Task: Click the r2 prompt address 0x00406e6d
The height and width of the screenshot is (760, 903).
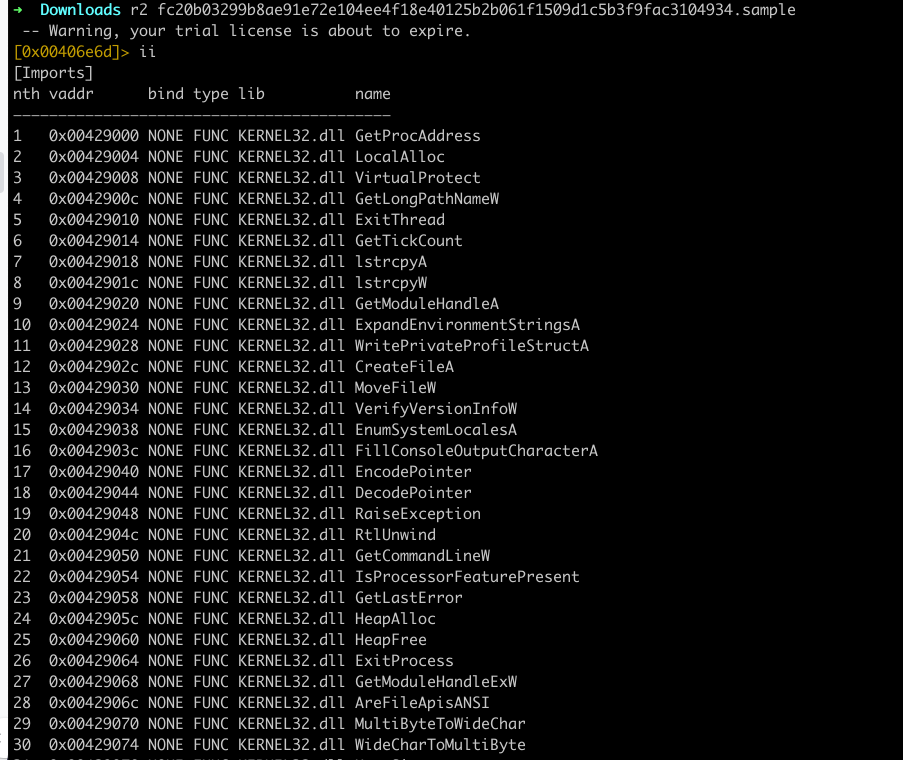Action: (71, 52)
